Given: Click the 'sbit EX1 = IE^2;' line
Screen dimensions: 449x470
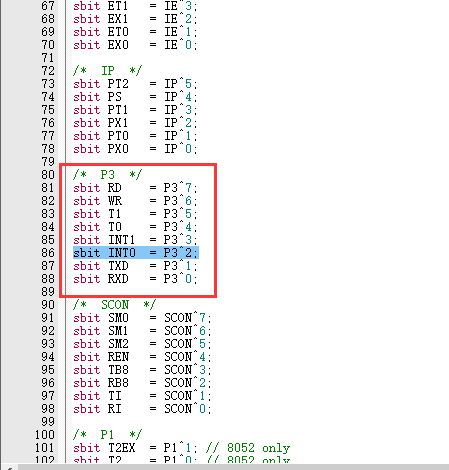Looking at the screenshot, I should (135, 19).
